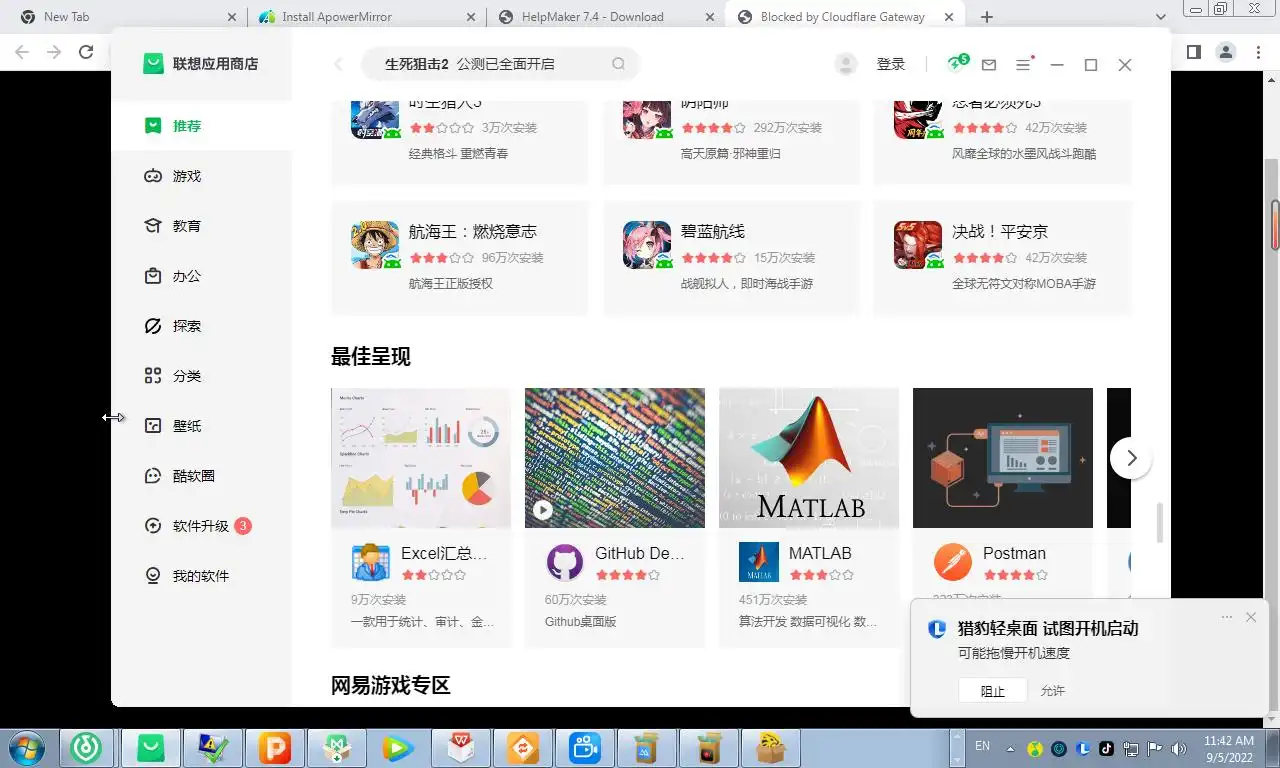Reload the browser page

pos(86,52)
